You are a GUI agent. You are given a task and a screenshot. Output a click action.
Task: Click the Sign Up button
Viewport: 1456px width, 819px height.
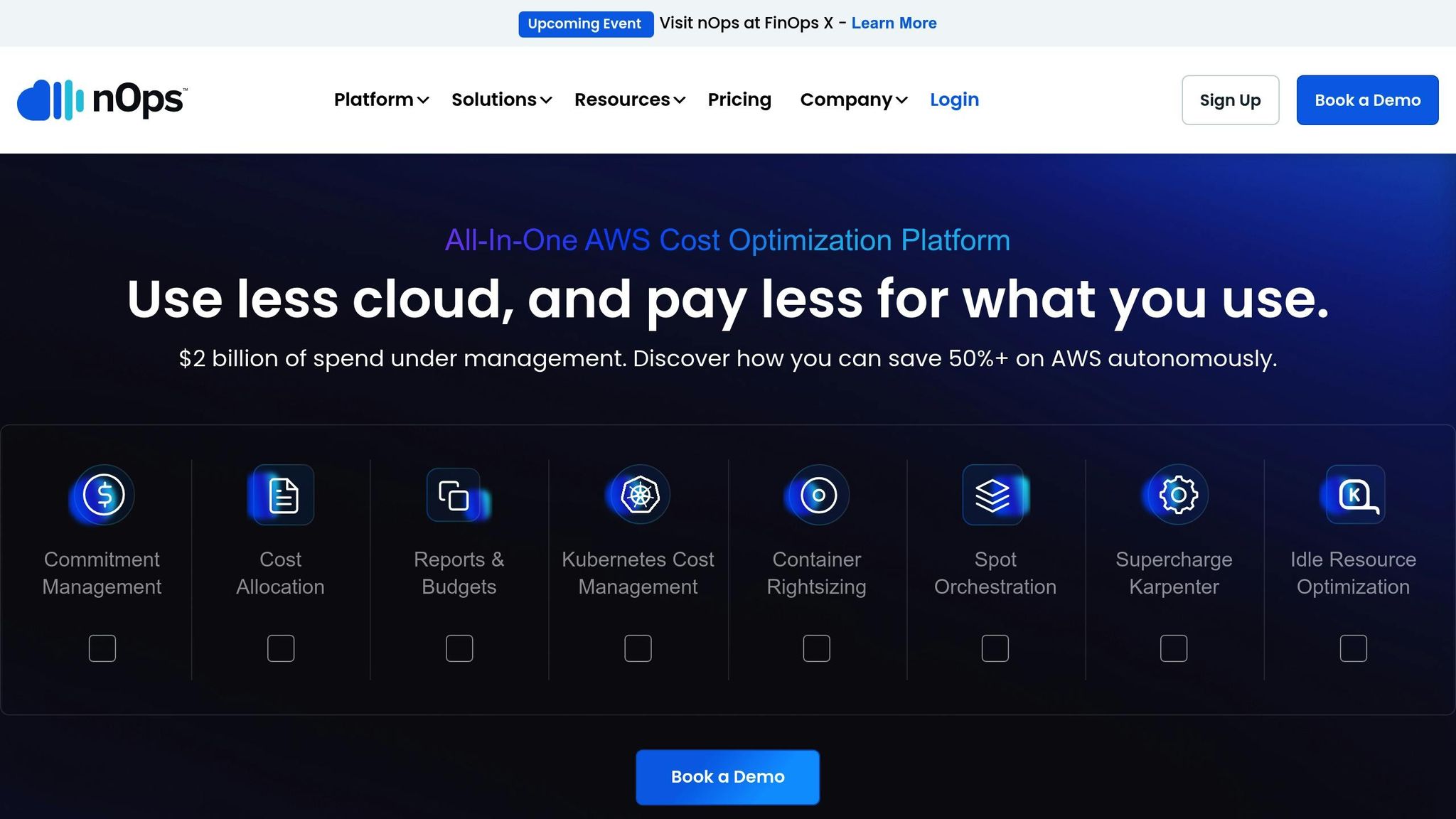click(1231, 100)
